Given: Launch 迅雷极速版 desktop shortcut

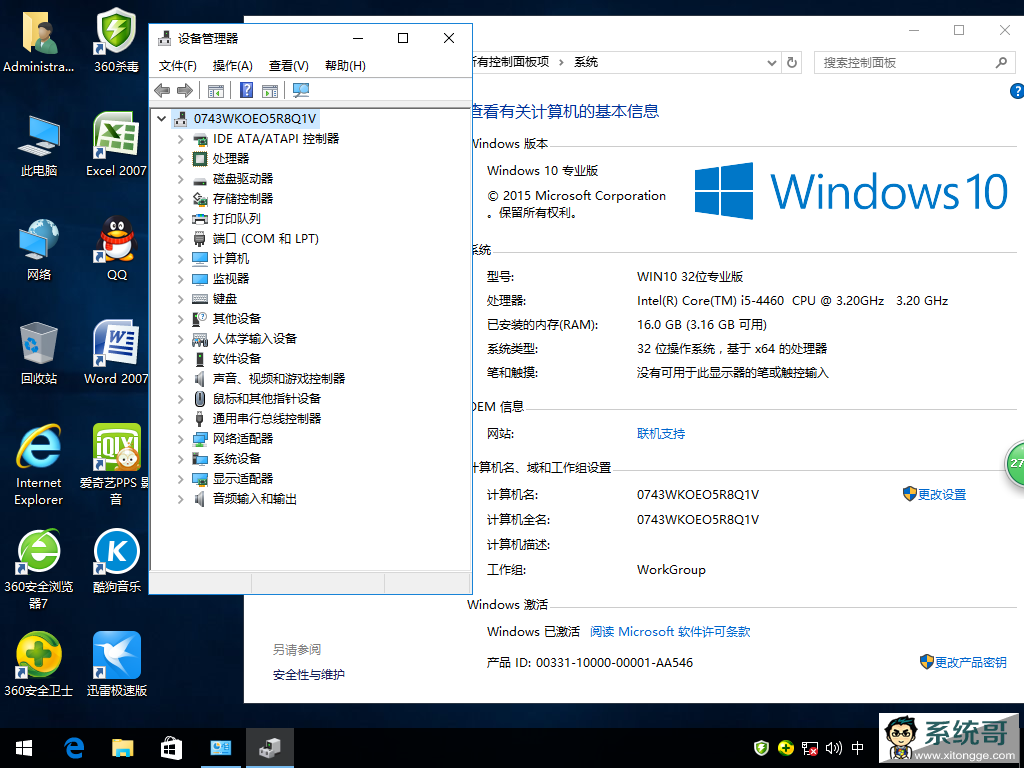Looking at the screenshot, I should coord(116,664).
